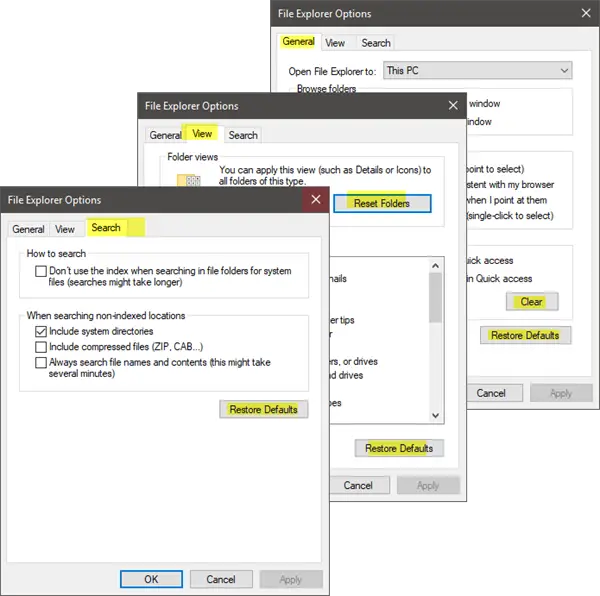This screenshot has width=600, height=596.
Task: Open the Search tab in front window
Action: tap(106, 228)
